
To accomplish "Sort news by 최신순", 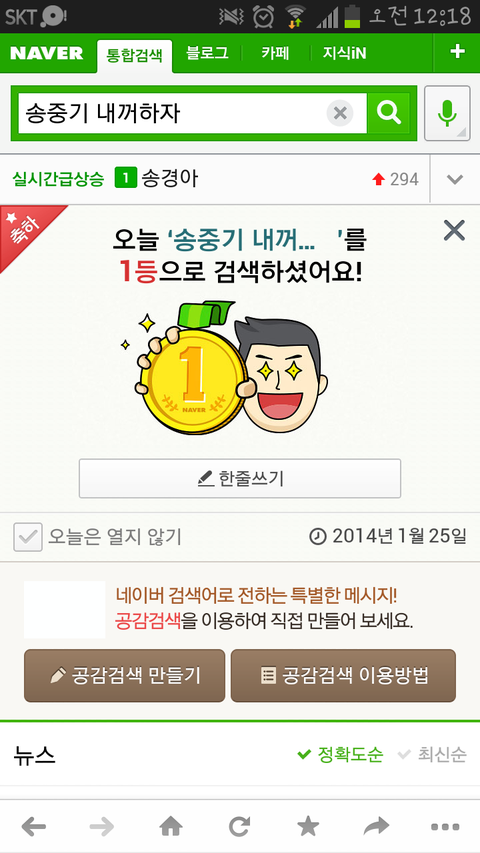I will (x=432, y=755).
